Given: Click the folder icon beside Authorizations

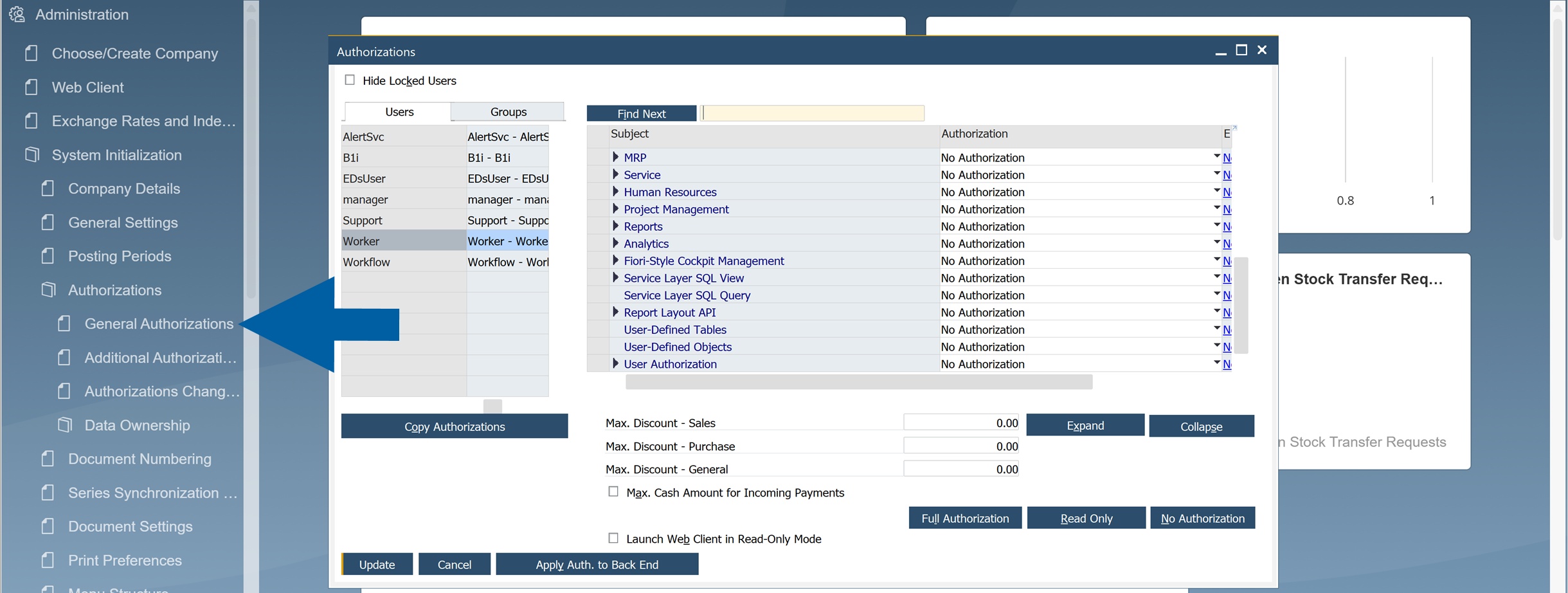Looking at the screenshot, I should 48,289.
